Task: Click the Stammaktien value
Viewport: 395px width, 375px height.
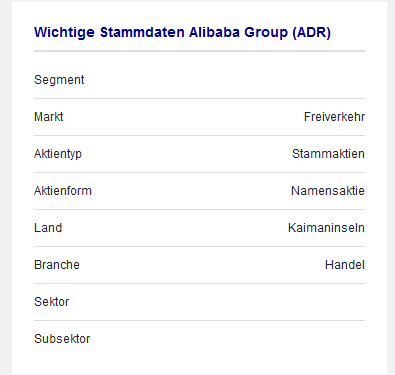Action: (328, 154)
